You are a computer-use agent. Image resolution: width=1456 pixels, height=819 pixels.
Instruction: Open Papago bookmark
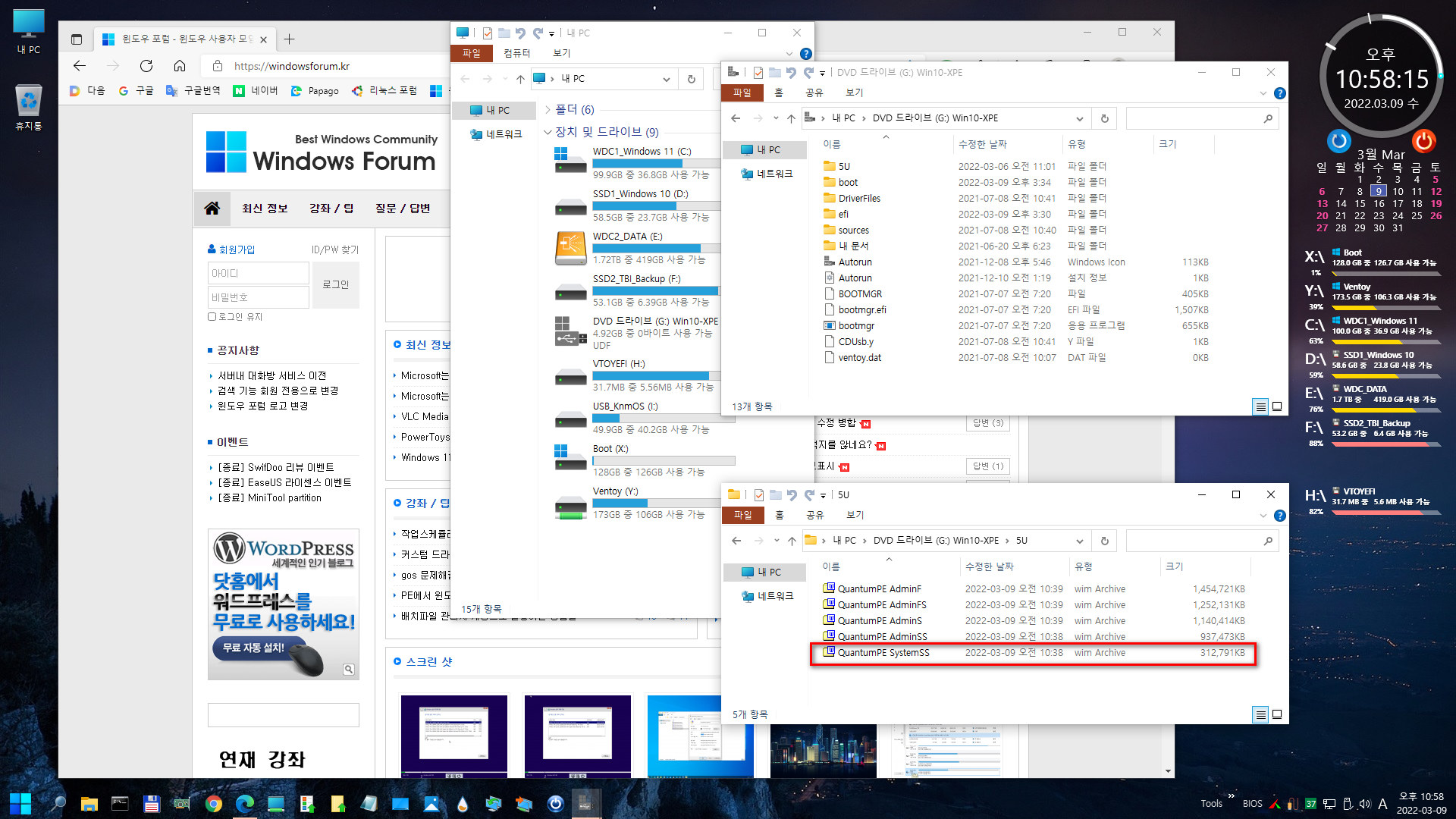315,90
